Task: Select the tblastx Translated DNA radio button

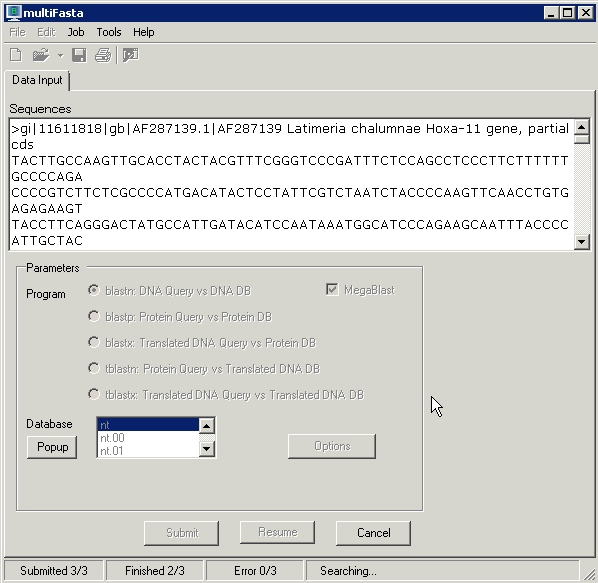Action: click(94, 394)
